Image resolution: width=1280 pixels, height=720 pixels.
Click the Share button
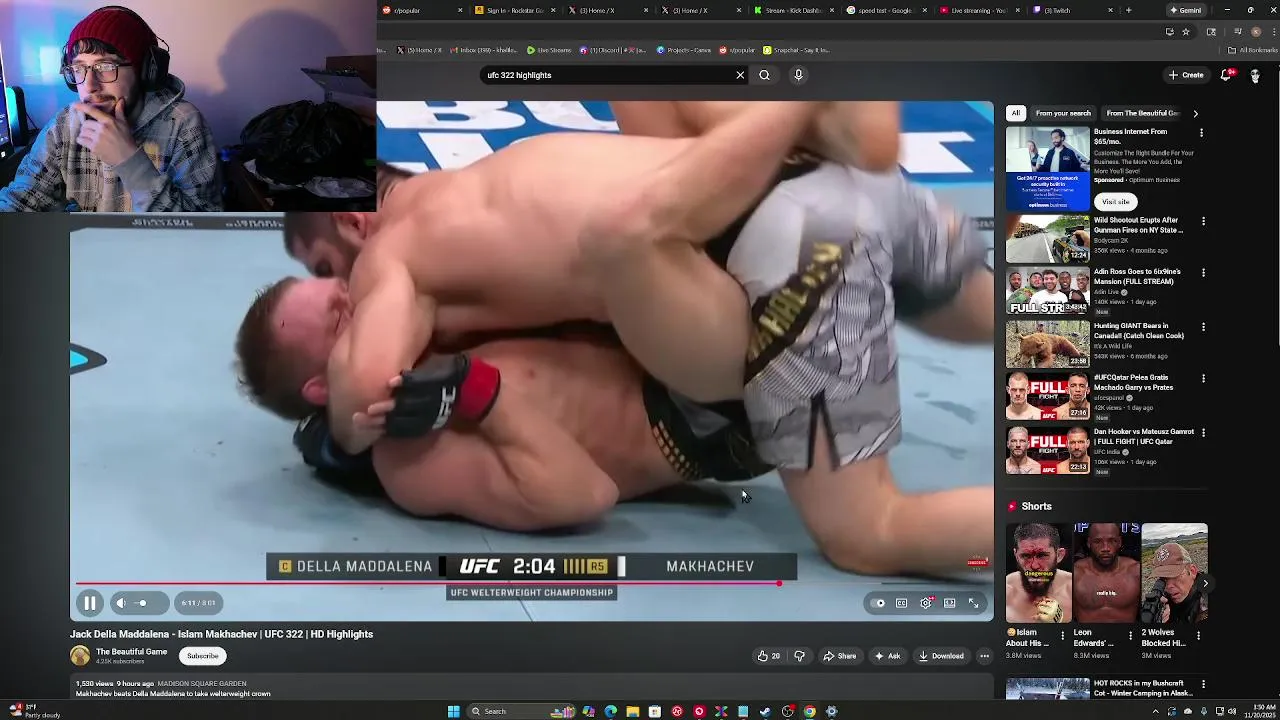point(839,656)
